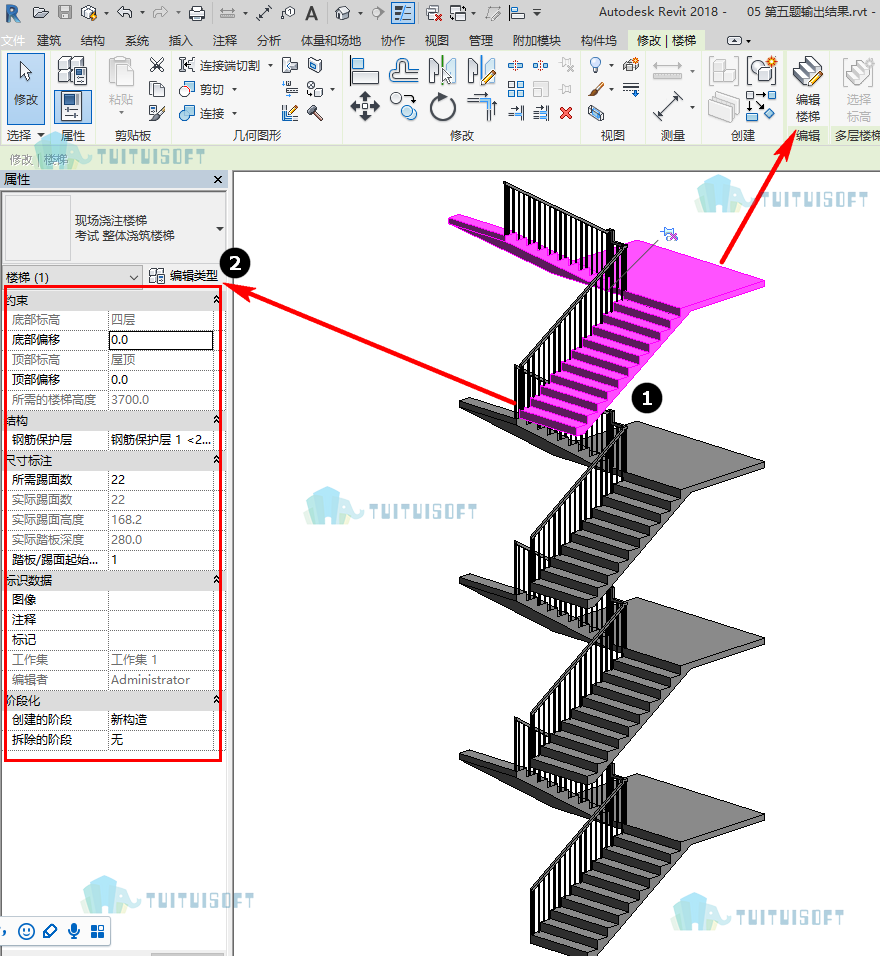Screen dimensions: 880x956
Task: Open the 视图 ribbon tab
Action: point(437,40)
